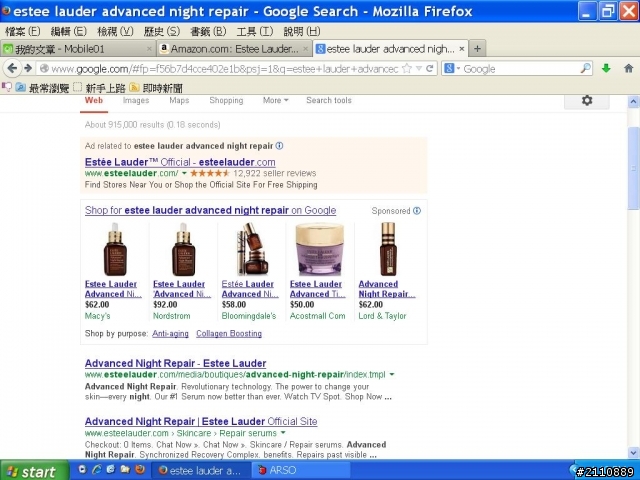Viewport: 640px width, 480px height.
Task: Click the search magnifier in the search box
Action: pos(585,69)
